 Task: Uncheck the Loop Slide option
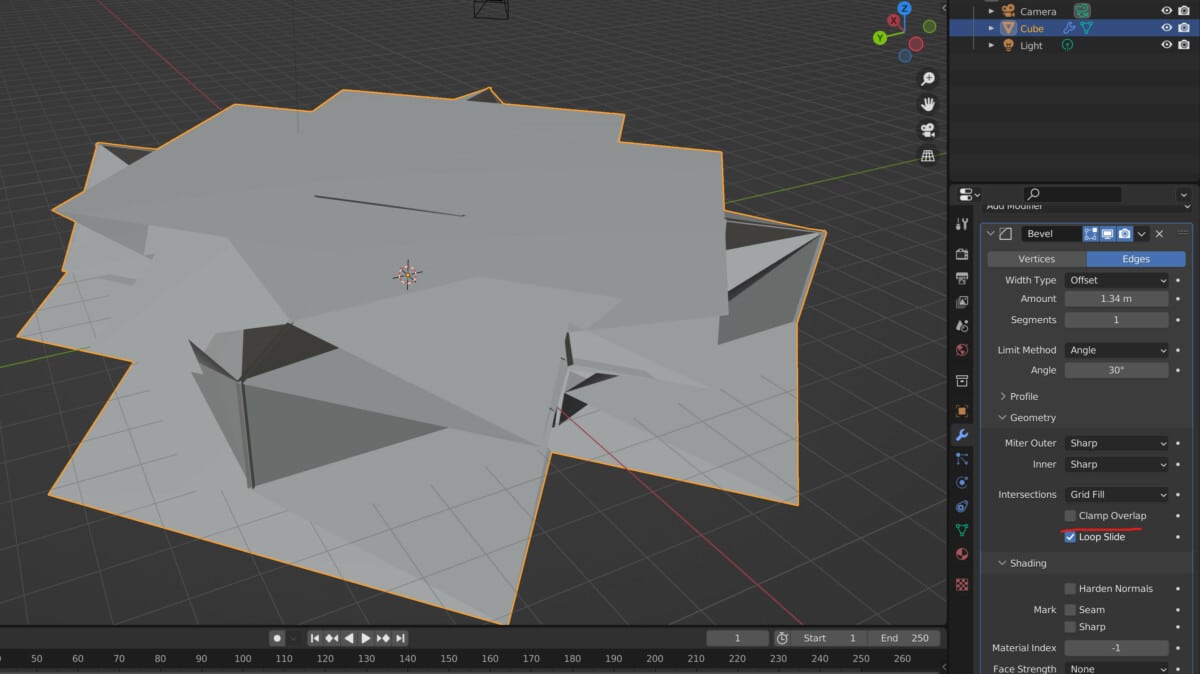(x=1069, y=537)
